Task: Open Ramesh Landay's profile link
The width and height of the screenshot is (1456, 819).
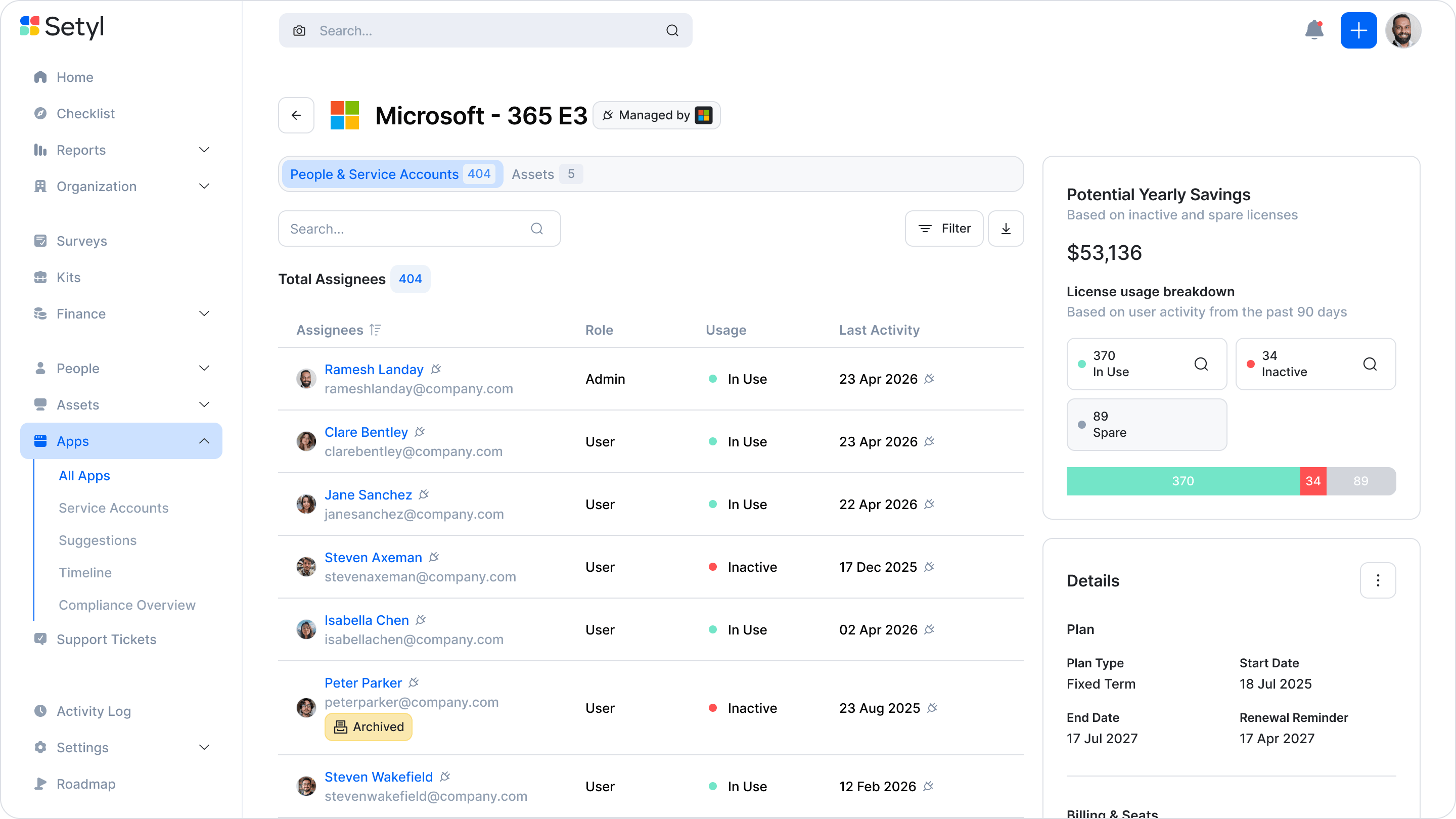Action: (x=374, y=369)
